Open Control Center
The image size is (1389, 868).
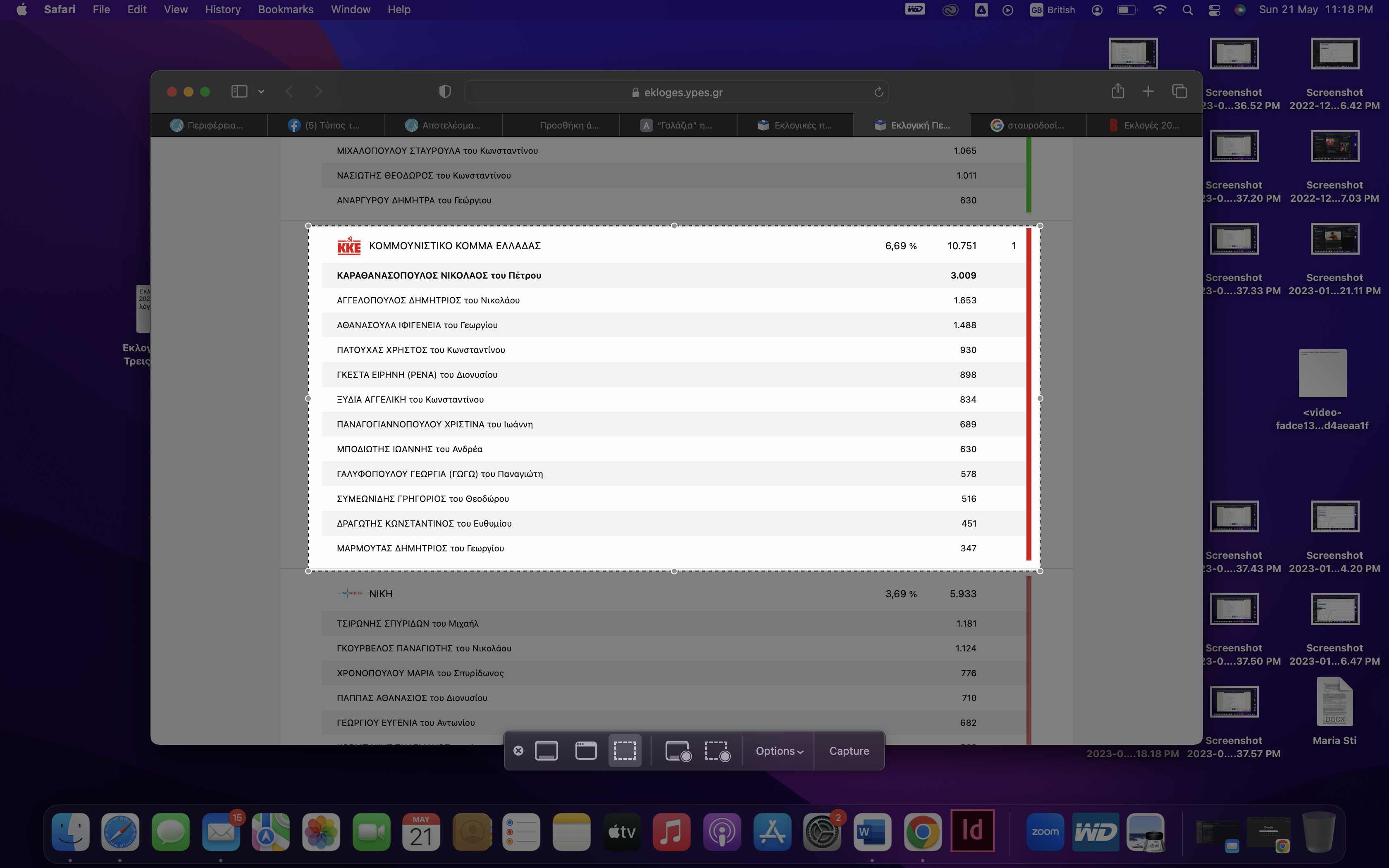(x=1214, y=10)
